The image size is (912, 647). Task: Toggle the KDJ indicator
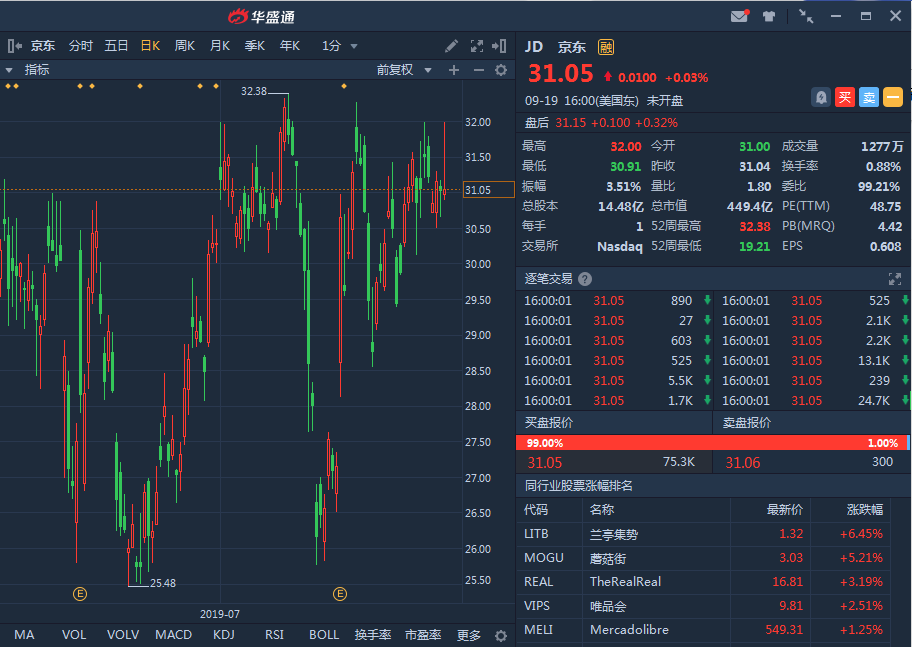[x=224, y=635]
